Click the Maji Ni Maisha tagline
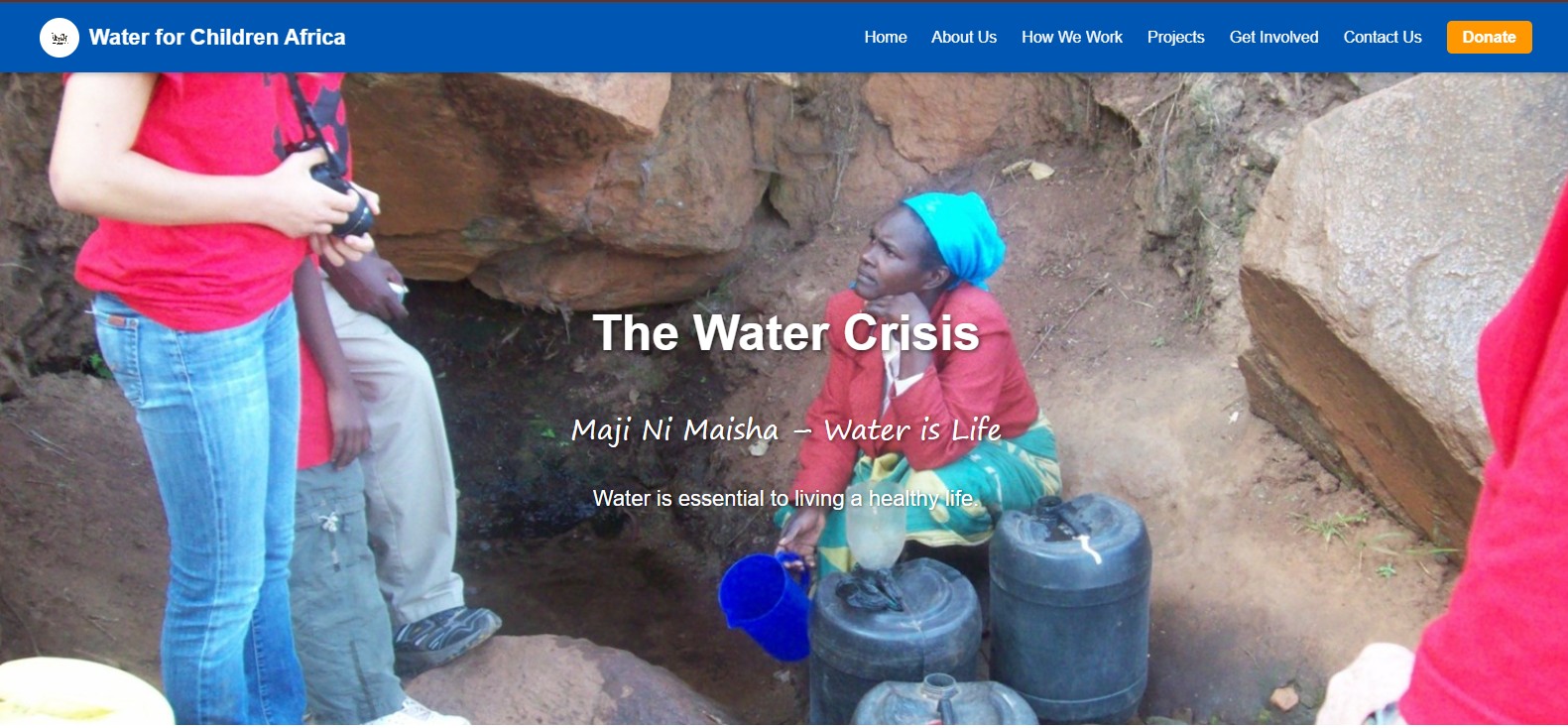Image resolution: width=1568 pixels, height=728 pixels. (x=785, y=429)
